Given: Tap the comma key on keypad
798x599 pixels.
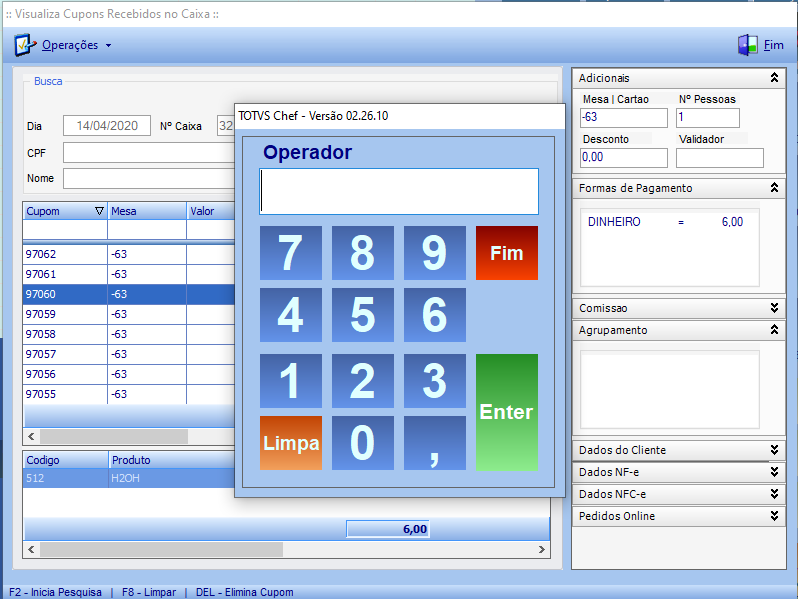Looking at the screenshot, I should pos(435,443).
